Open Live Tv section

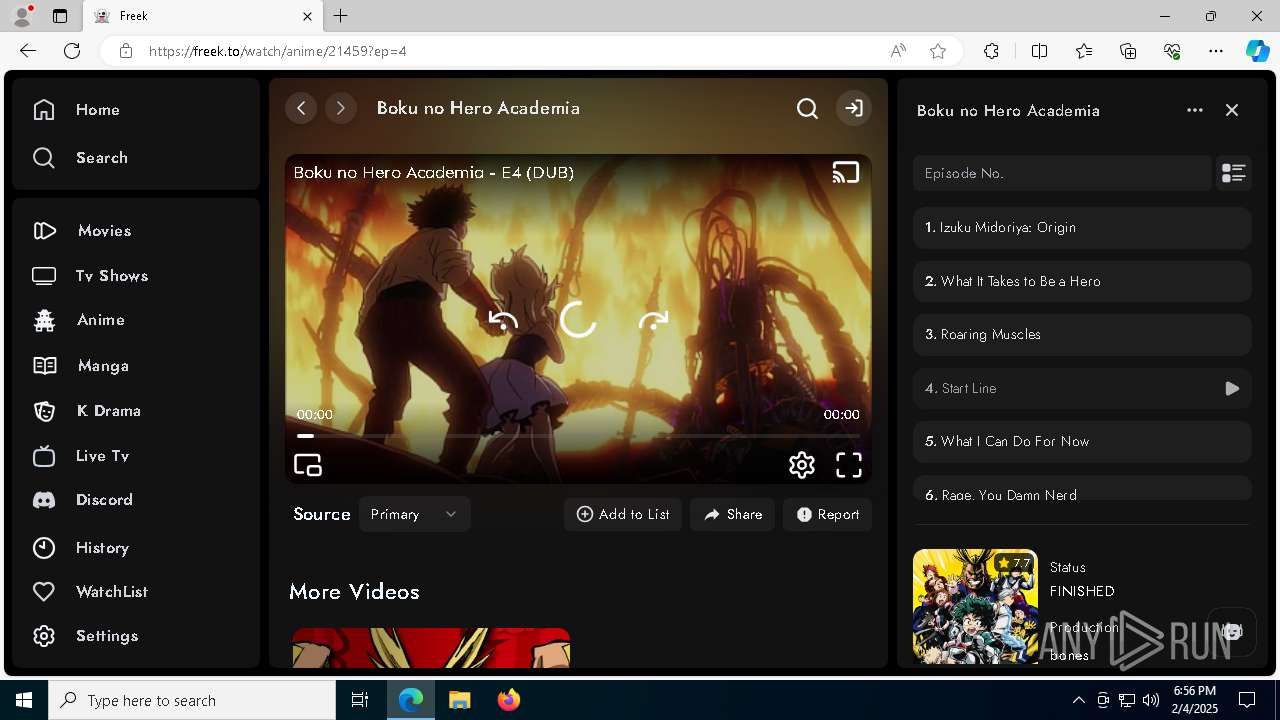pos(81,456)
